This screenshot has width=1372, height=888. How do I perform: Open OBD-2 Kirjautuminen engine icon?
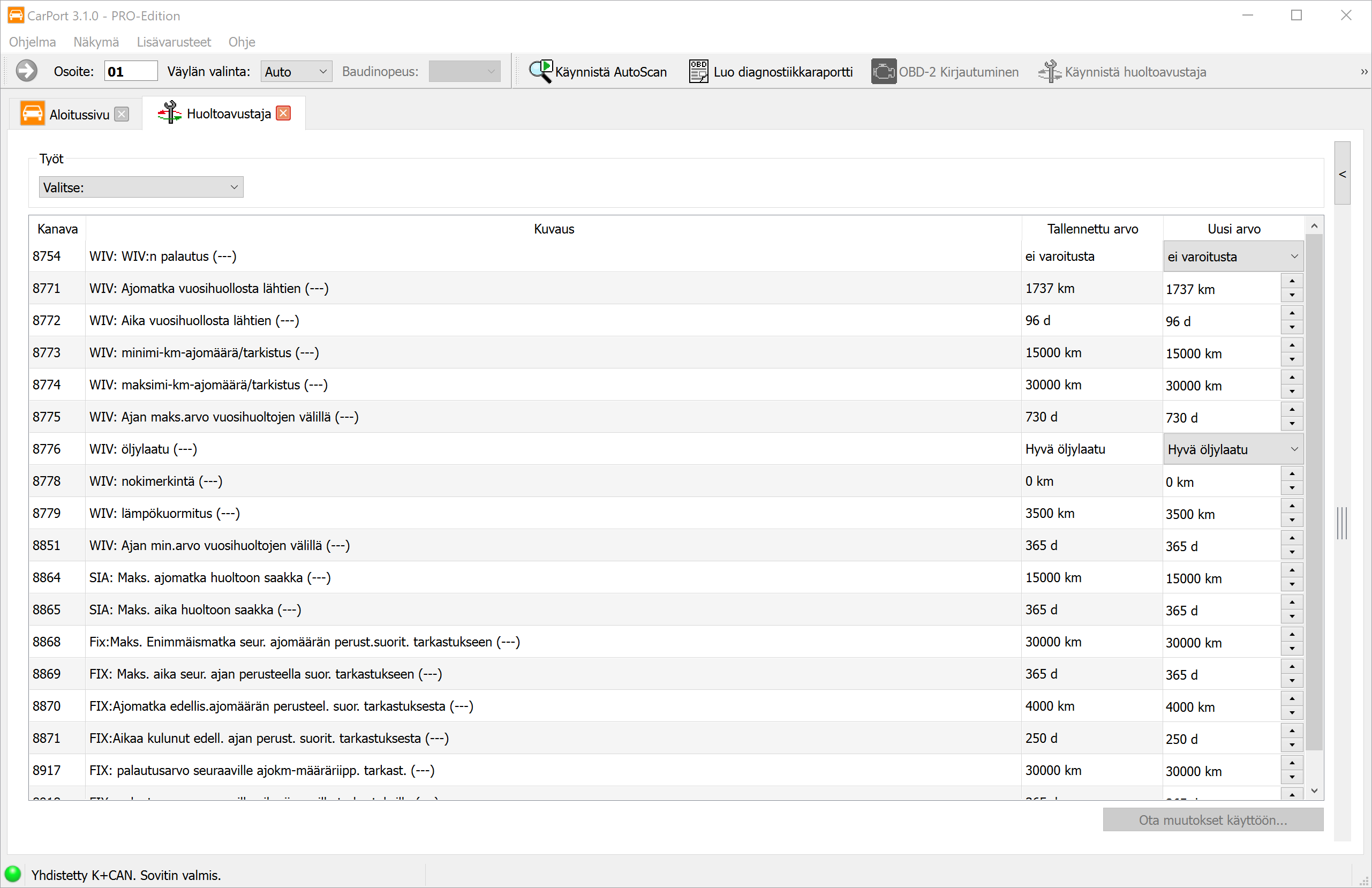pyautogui.click(x=883, y=72)
